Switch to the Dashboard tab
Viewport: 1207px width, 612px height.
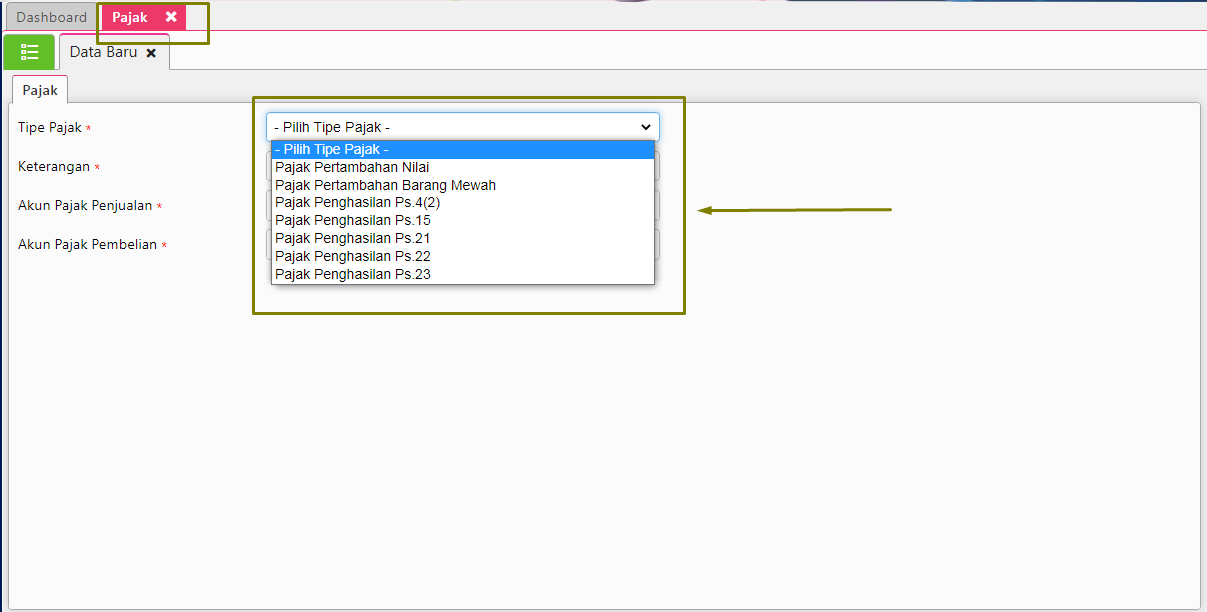point(51,17)
